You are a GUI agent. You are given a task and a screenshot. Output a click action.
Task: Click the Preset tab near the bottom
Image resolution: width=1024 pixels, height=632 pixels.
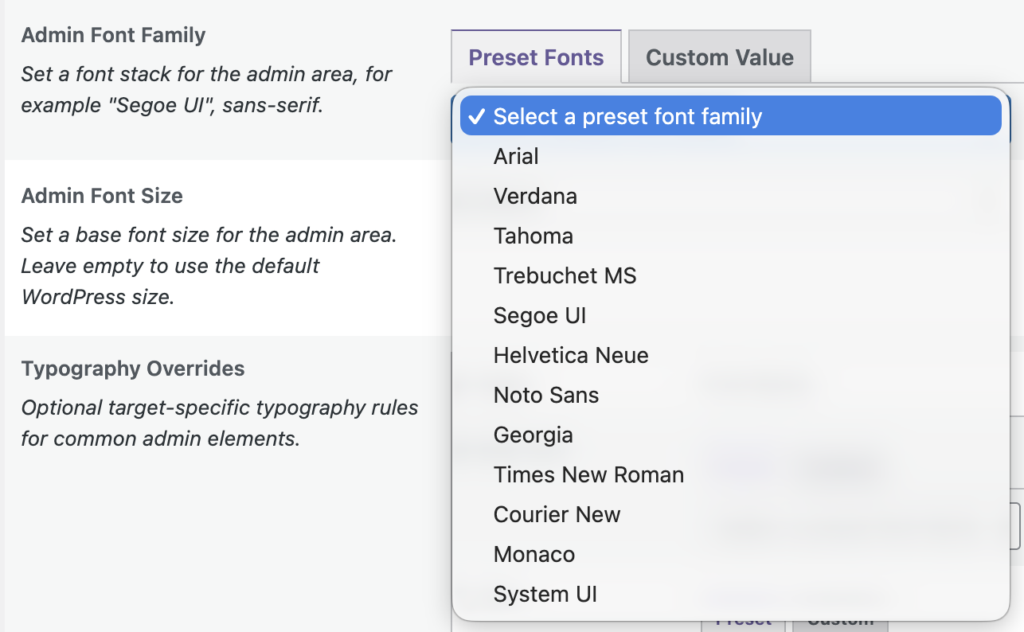742,620
